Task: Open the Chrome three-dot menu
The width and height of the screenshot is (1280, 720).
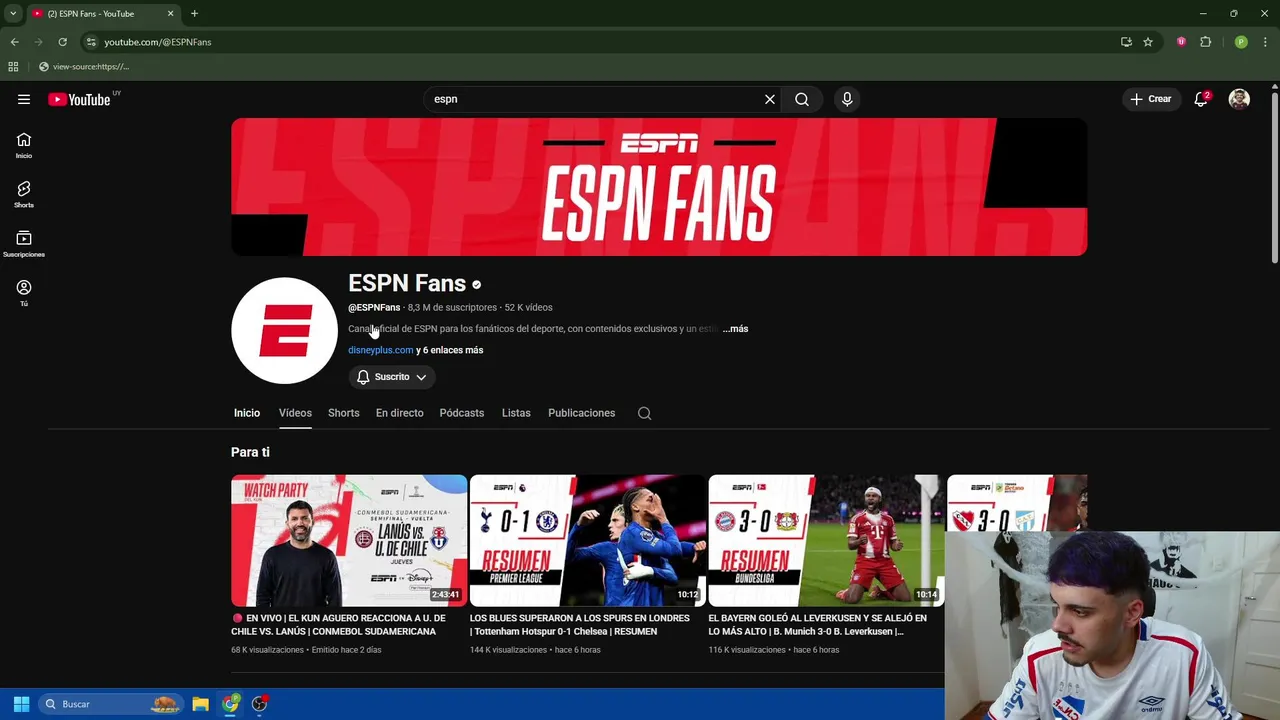Action: (1265, 42)
